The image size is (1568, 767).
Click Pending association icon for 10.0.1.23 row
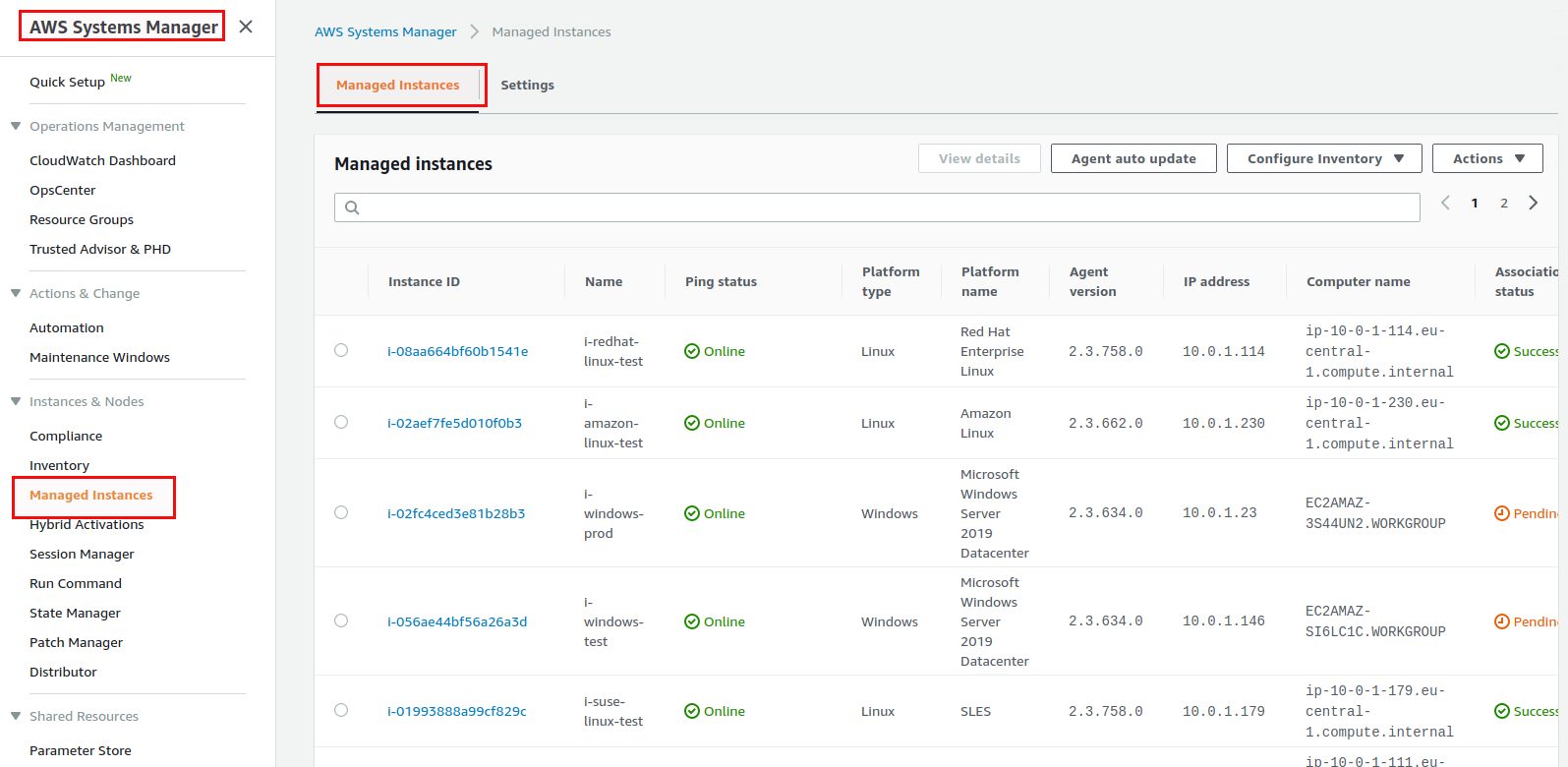tap(1502, 513)
